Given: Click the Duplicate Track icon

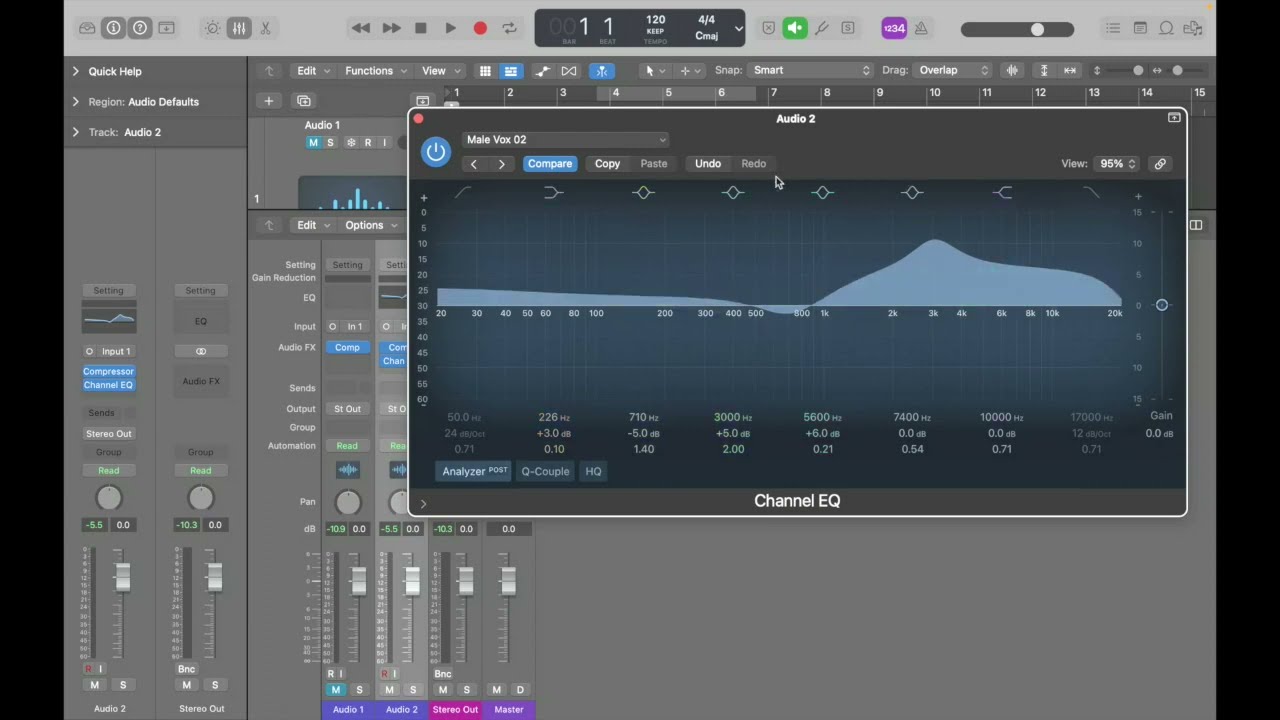Looking at the screenshot, I should (x=303, y=100).
